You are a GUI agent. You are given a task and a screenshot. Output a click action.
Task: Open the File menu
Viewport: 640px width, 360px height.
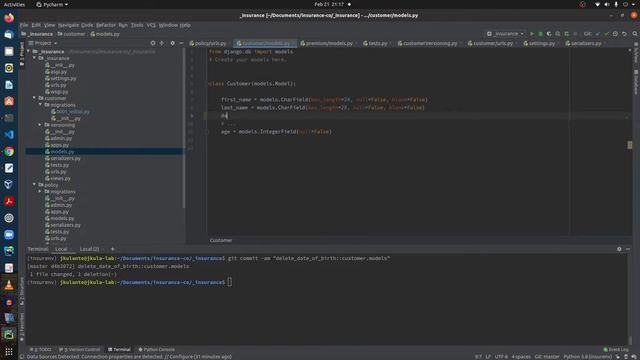[x=24, y=25]
